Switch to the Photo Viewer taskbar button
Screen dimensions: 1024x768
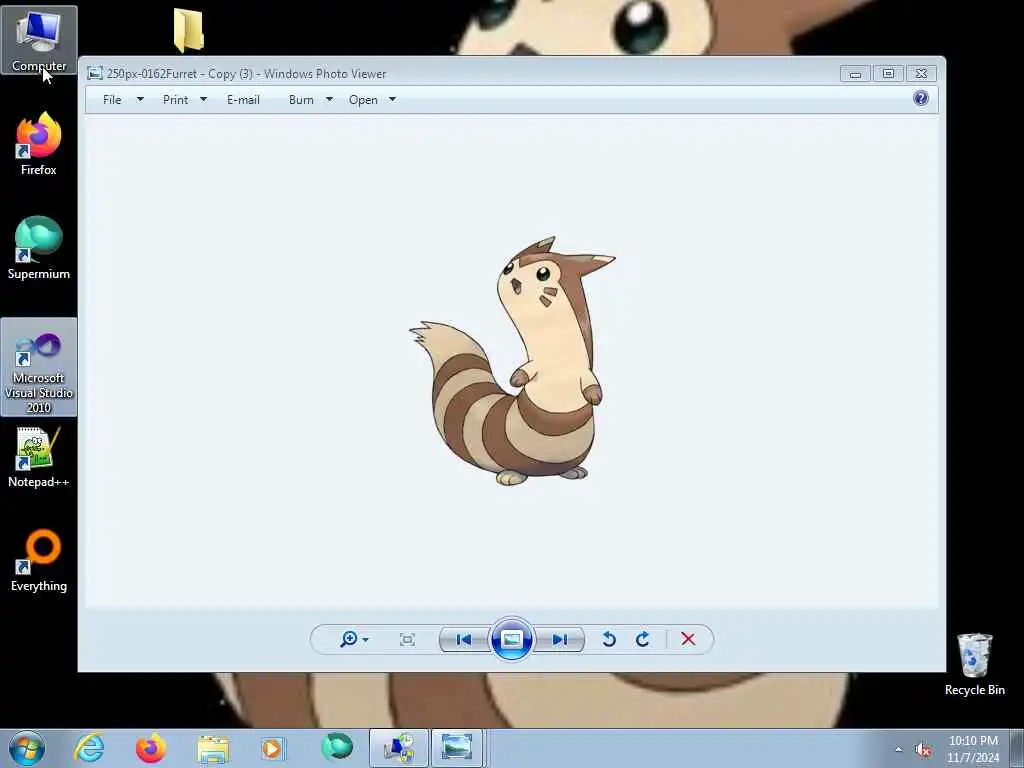tap(456, 748)
